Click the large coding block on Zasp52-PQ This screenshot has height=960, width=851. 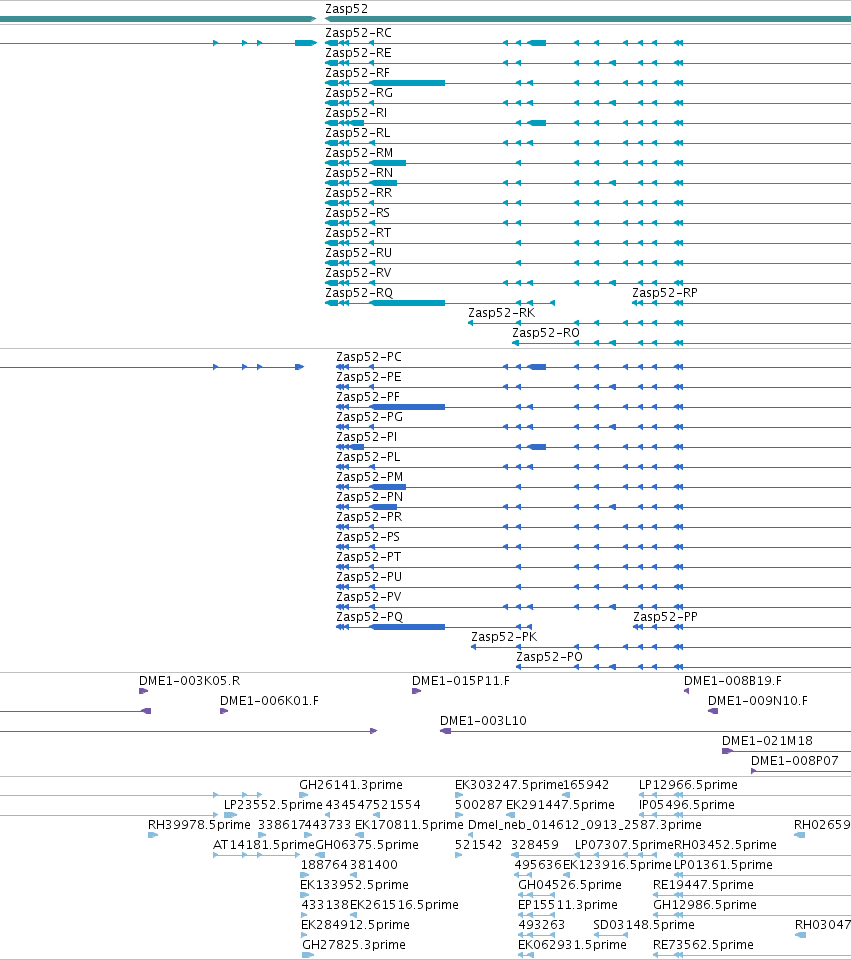[408, 627]
